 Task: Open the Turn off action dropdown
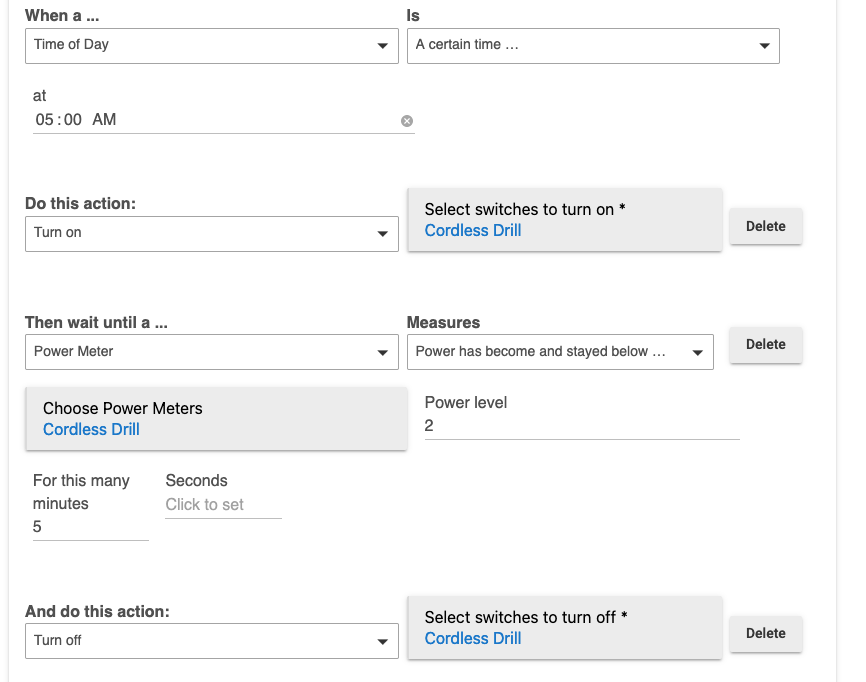coord(211,641)
